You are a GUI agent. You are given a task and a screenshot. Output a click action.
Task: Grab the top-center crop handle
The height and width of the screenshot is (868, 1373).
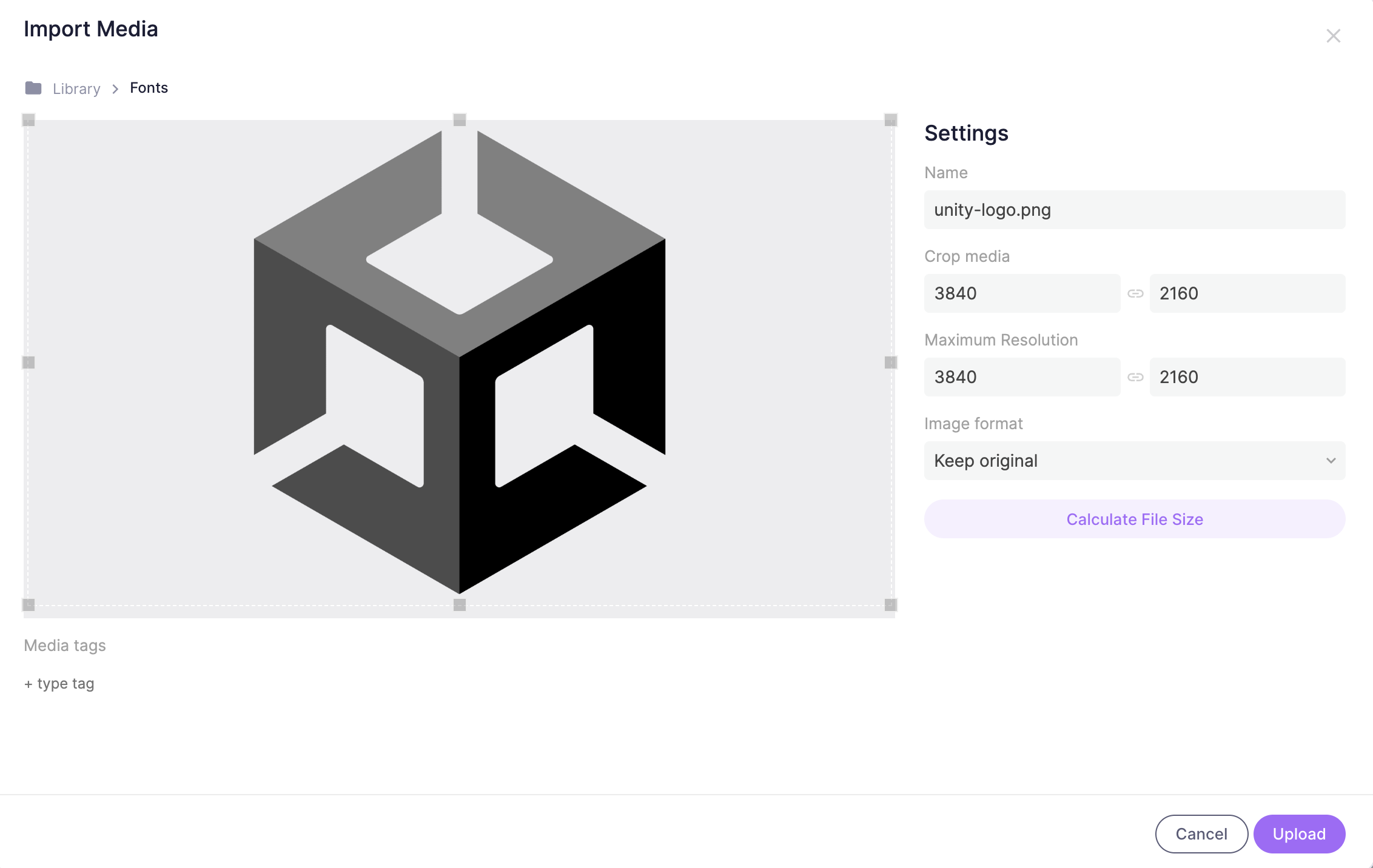[460, 120]
